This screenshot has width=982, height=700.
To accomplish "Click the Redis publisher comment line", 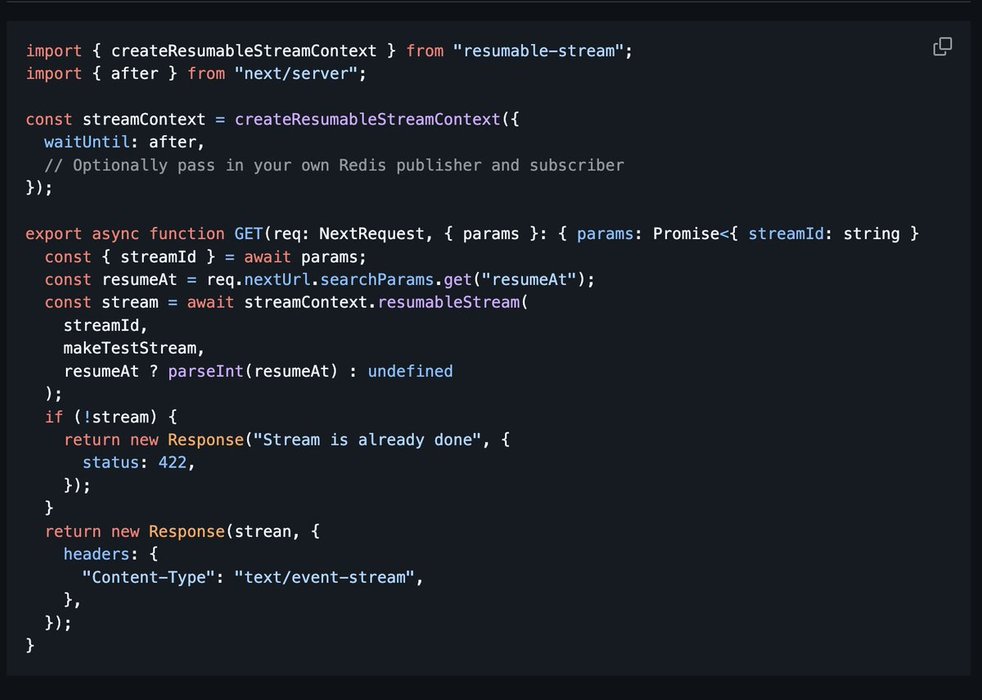I will click(334, 165).
